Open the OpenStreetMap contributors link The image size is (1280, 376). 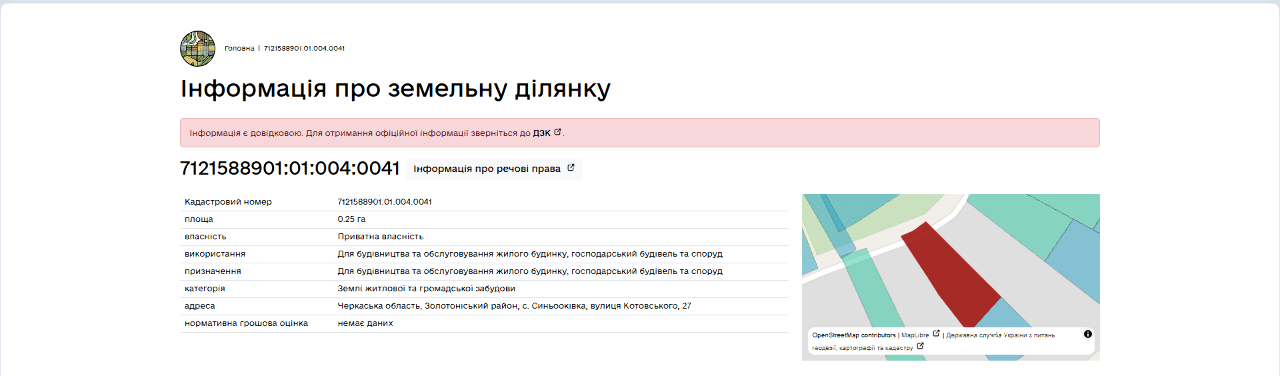click(854, 335)
